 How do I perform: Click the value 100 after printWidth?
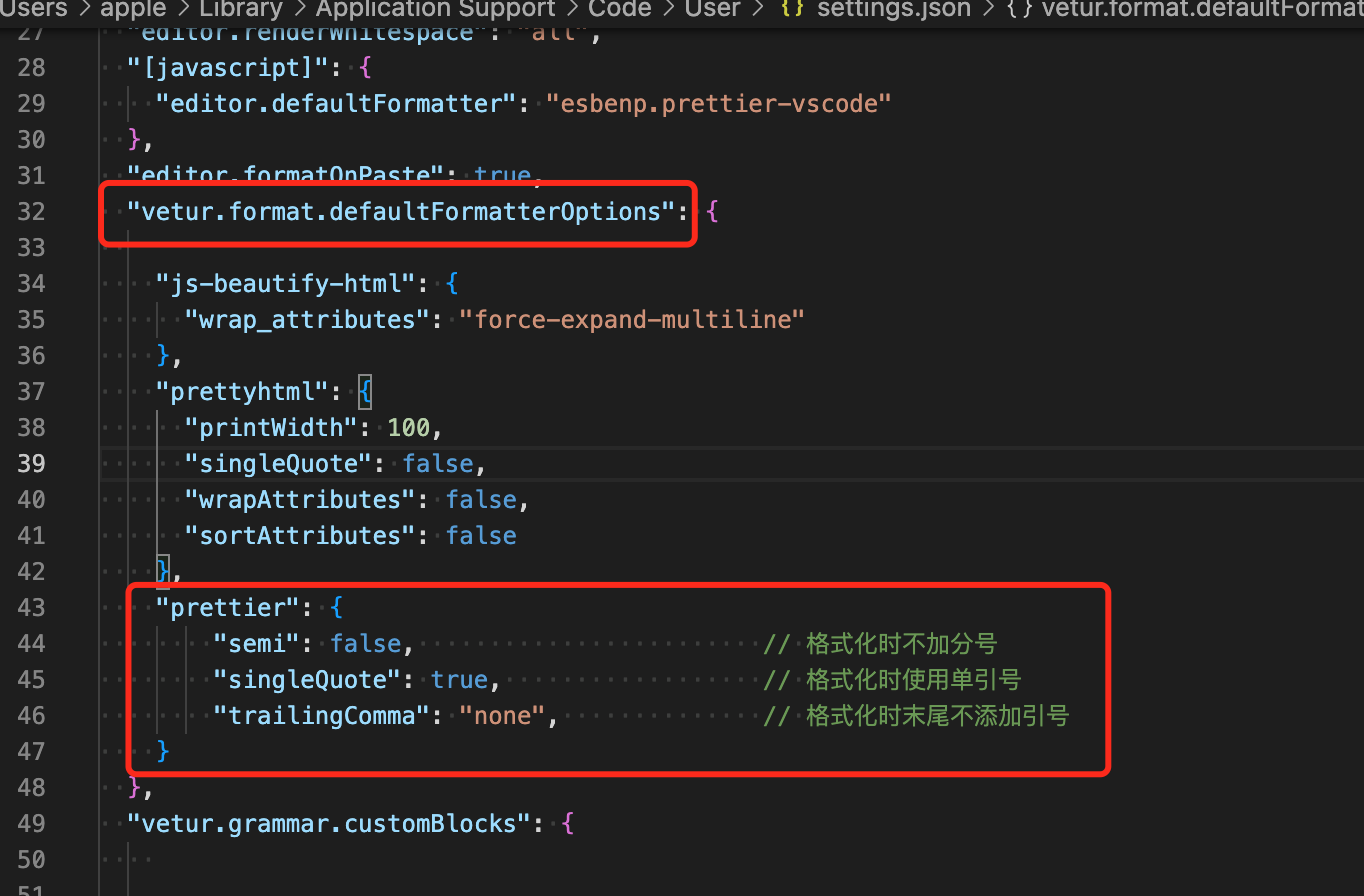tap(408, 428)
